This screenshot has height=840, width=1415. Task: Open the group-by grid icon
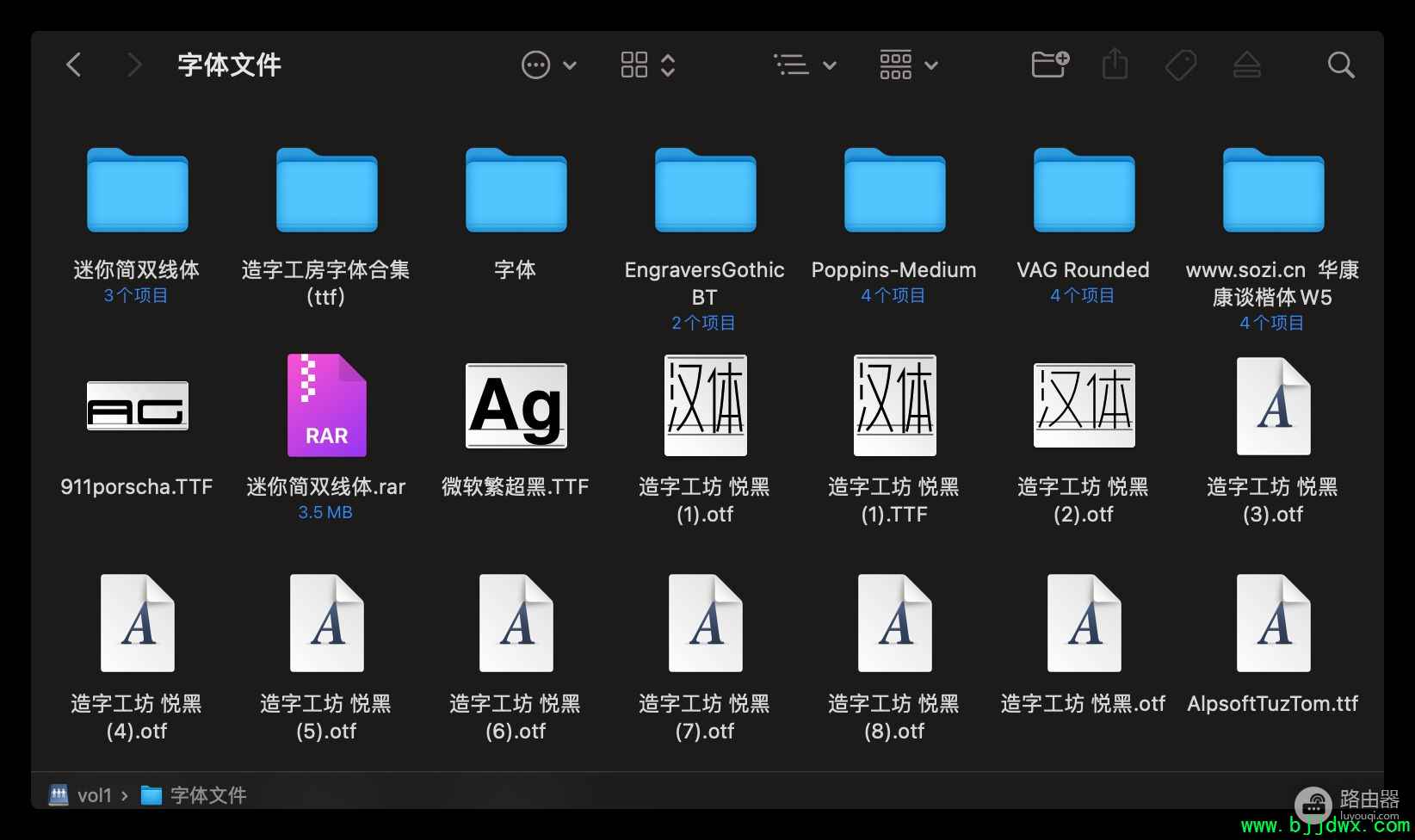tap(895, 65)
